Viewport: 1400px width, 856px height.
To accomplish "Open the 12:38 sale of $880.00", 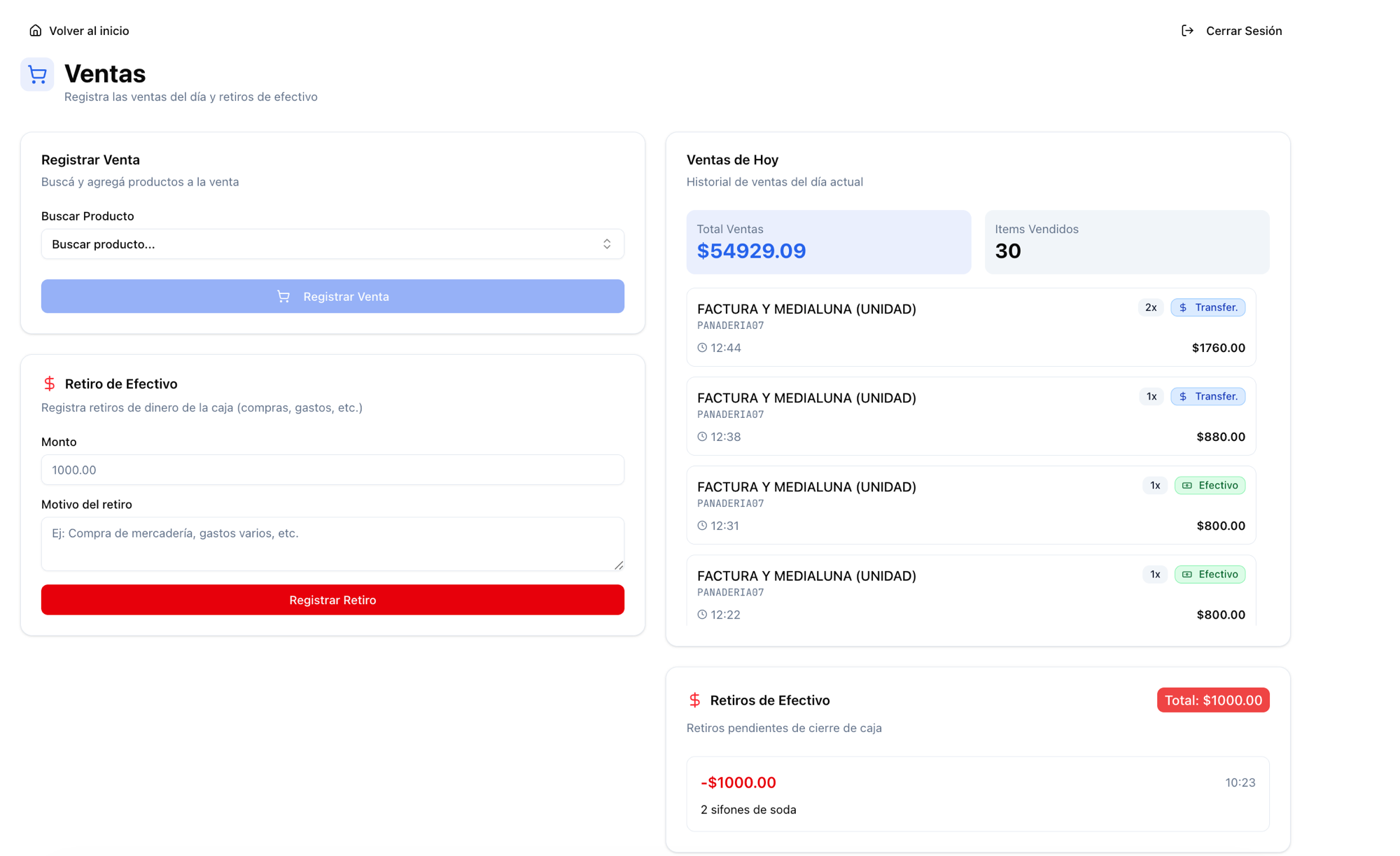I will pyautogui.click(x=971, y=416).
